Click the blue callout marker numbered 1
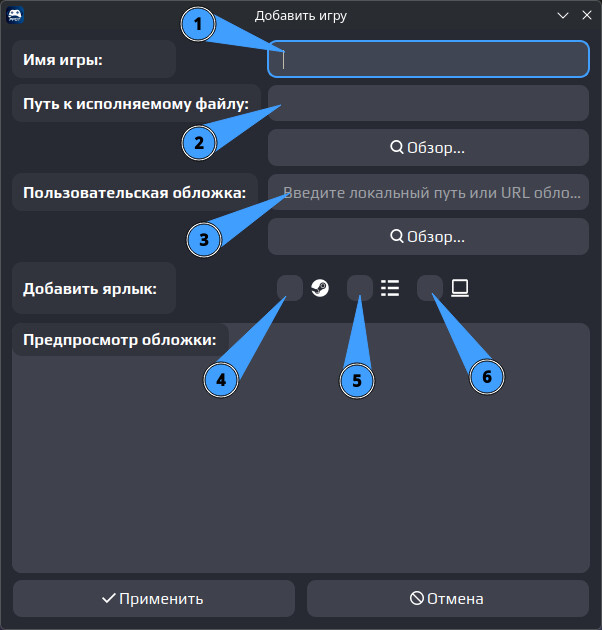 (198, 25)
